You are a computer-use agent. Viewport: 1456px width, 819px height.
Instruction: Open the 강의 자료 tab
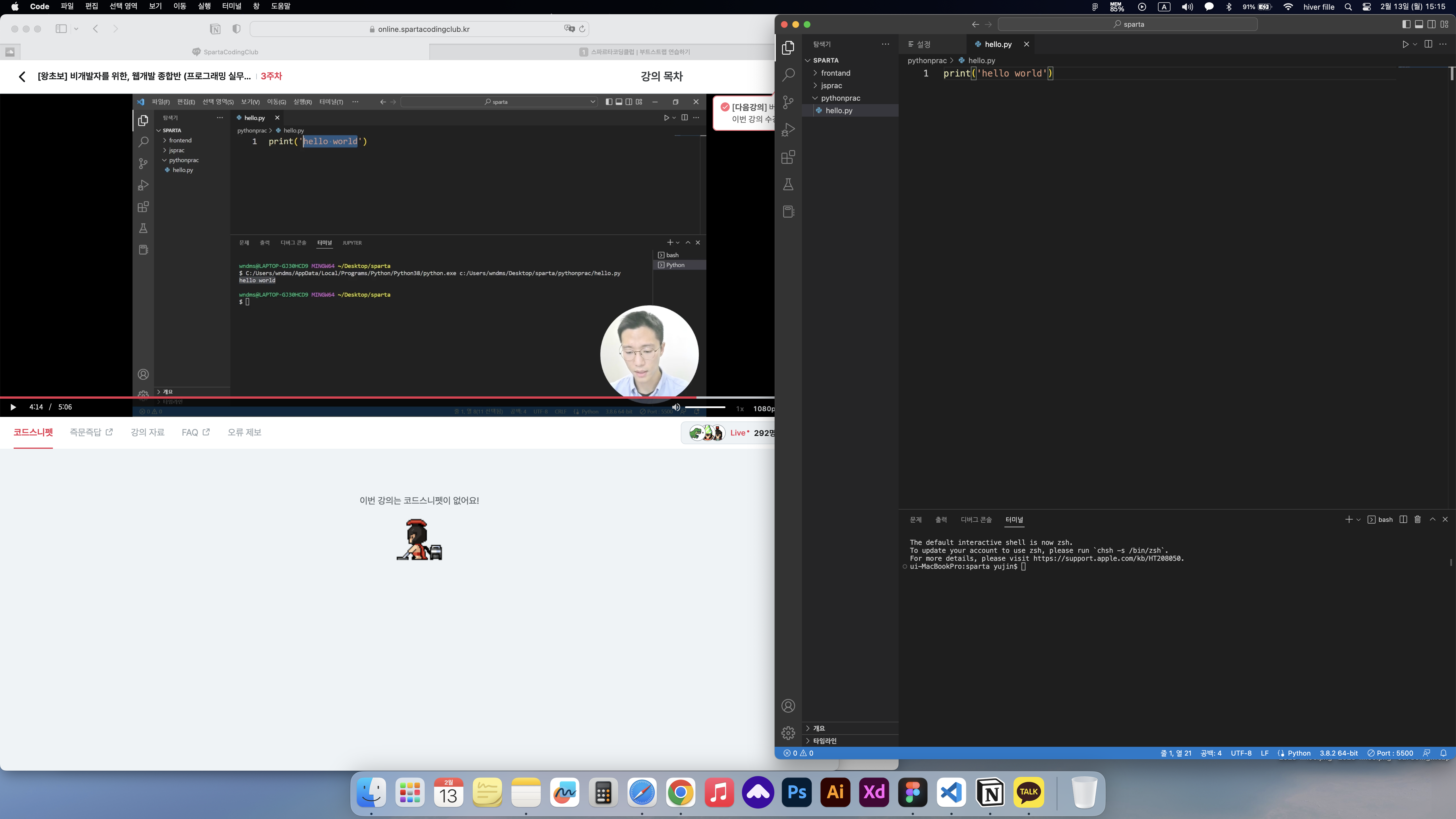click(x=148, y=432)
